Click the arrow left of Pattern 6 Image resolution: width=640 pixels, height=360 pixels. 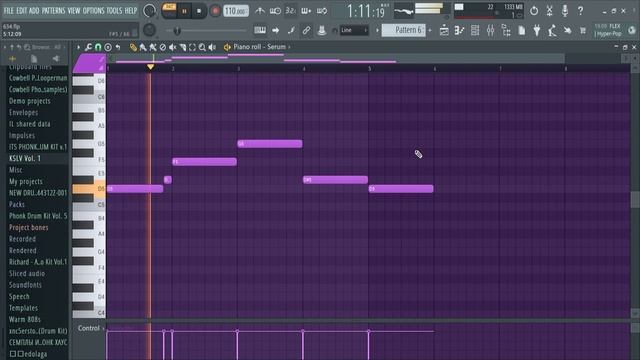point(377,30)
